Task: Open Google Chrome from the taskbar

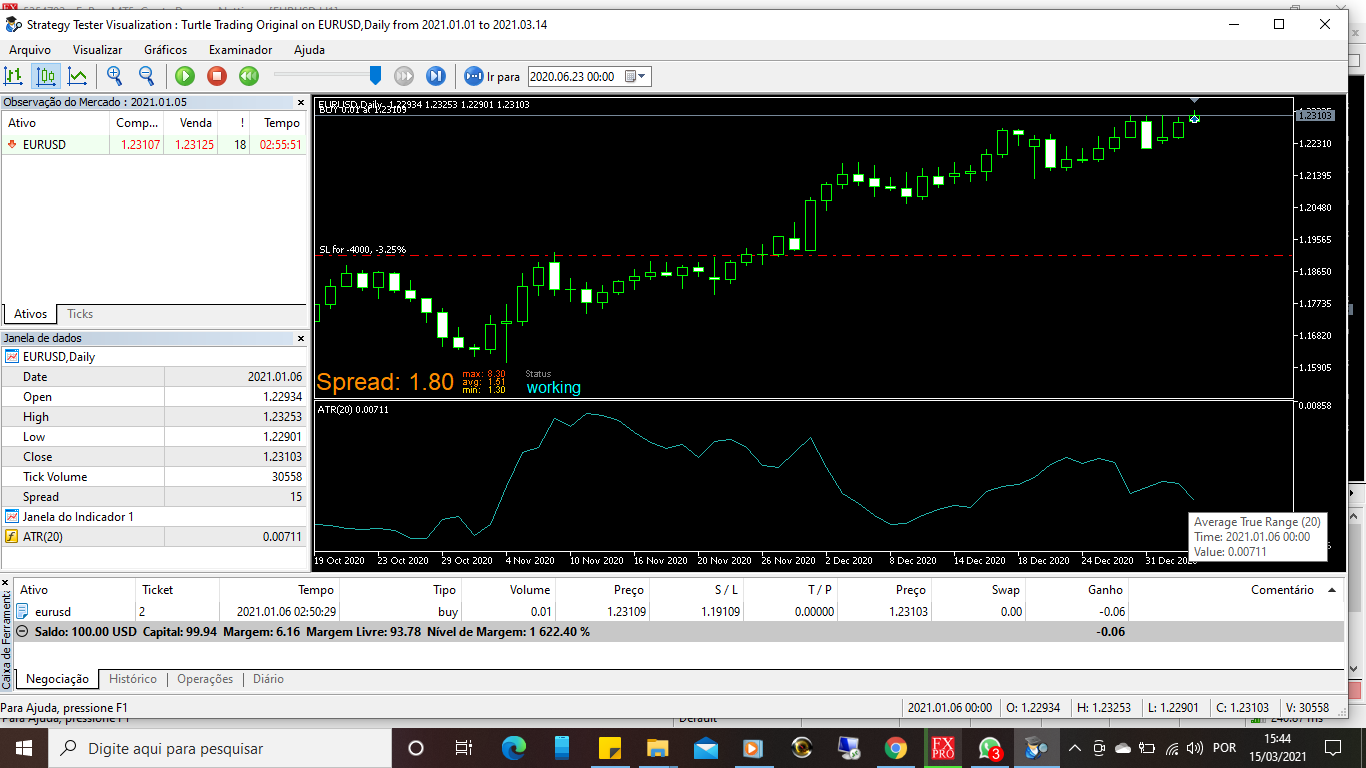Action: [896, 748]
